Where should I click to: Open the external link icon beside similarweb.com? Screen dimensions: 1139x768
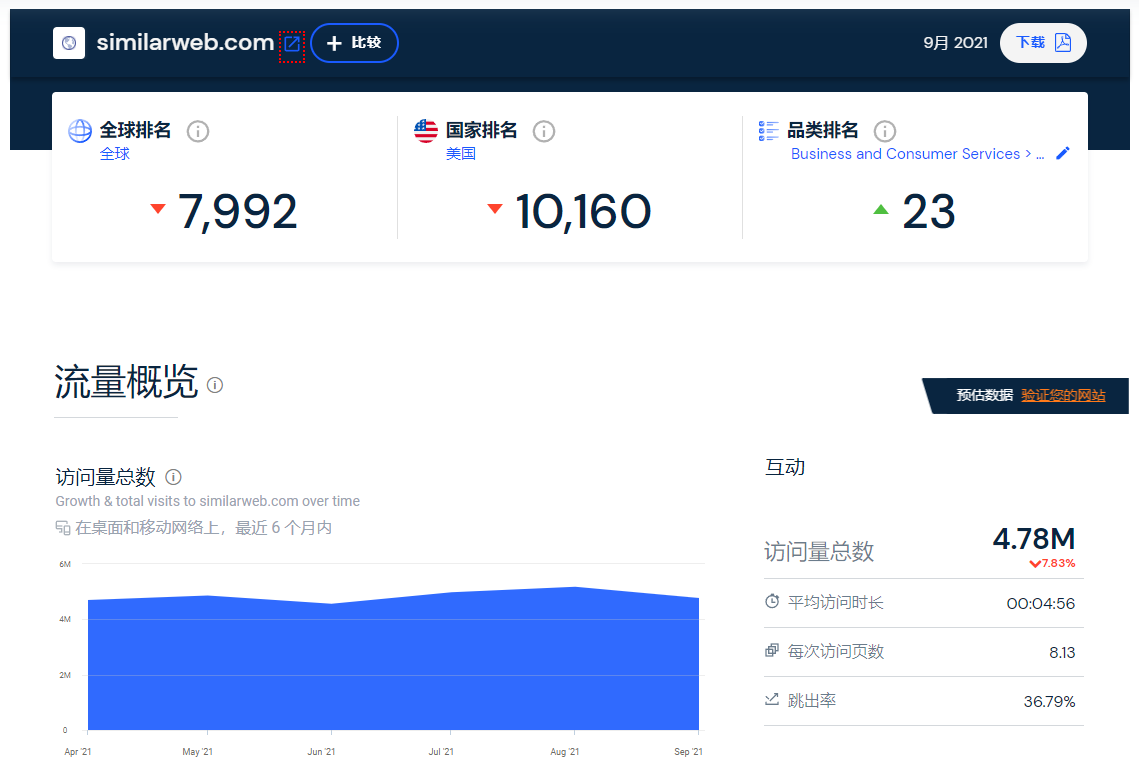click(291, 43)
